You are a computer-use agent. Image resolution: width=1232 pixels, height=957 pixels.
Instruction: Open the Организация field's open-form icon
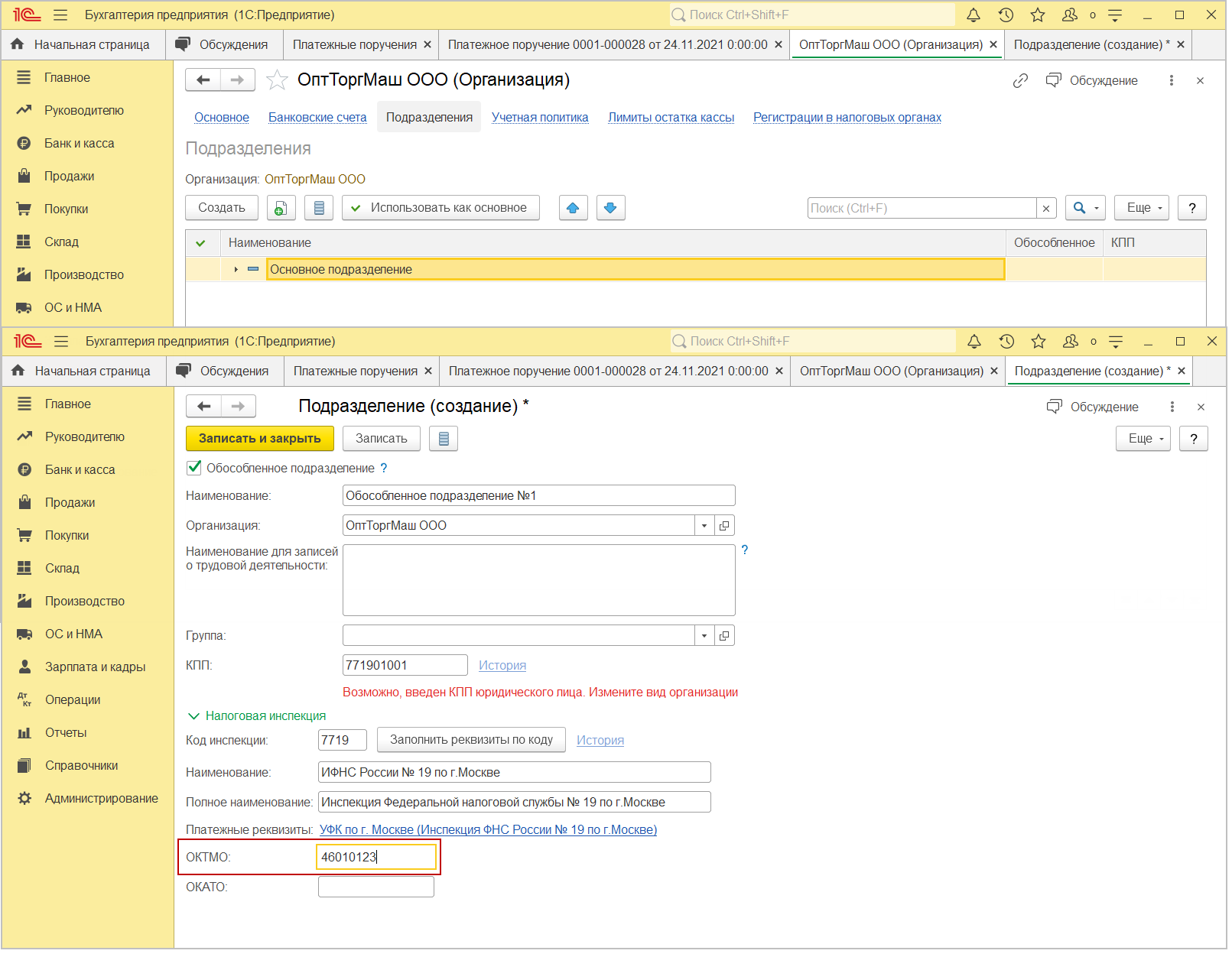[x=724, y=526]
